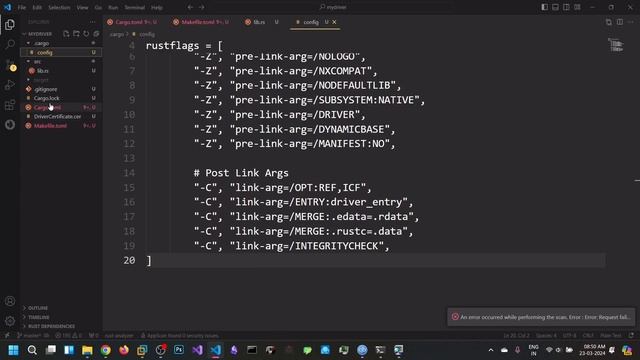Open editor more actions menu
The image size is (640, 360).
(x=631, y=22)
